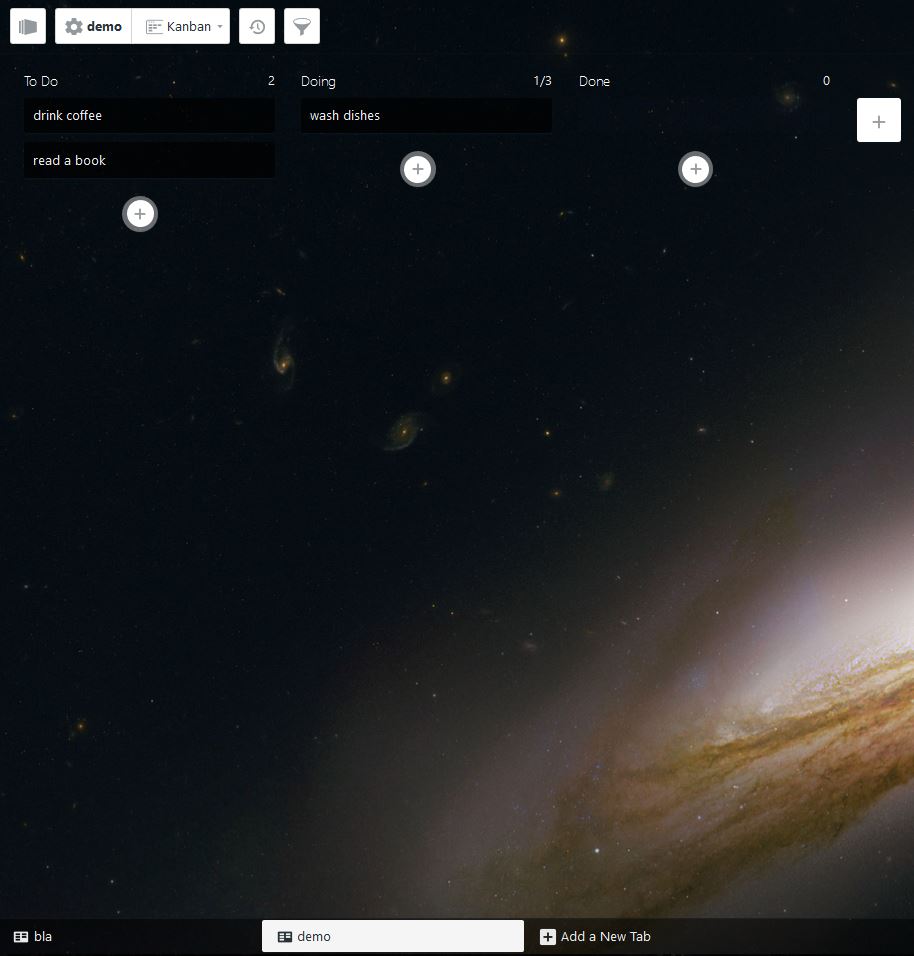914x956 pixels.
Task: Expand the view switcher next to Kanban label
Action: pos(218,26)
